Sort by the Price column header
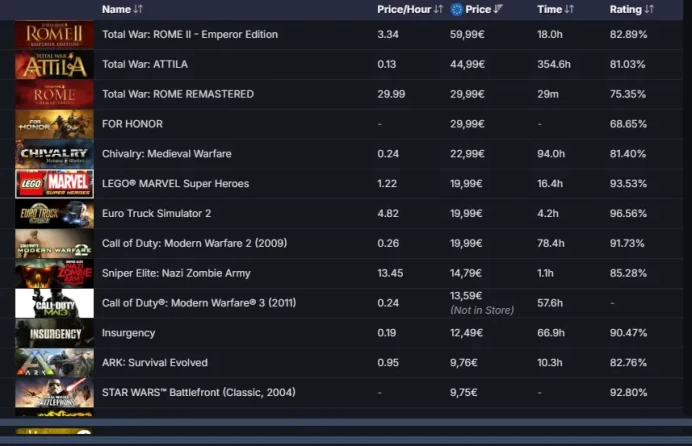692x446 pixels. tap(484, 9)
